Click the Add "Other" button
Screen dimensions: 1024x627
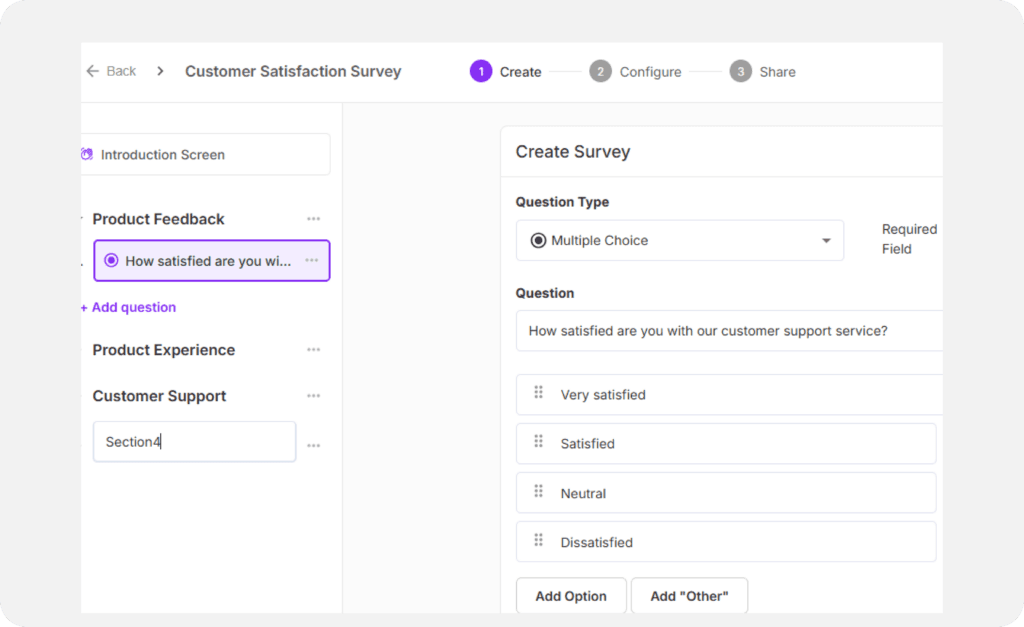tap(689, 596)
